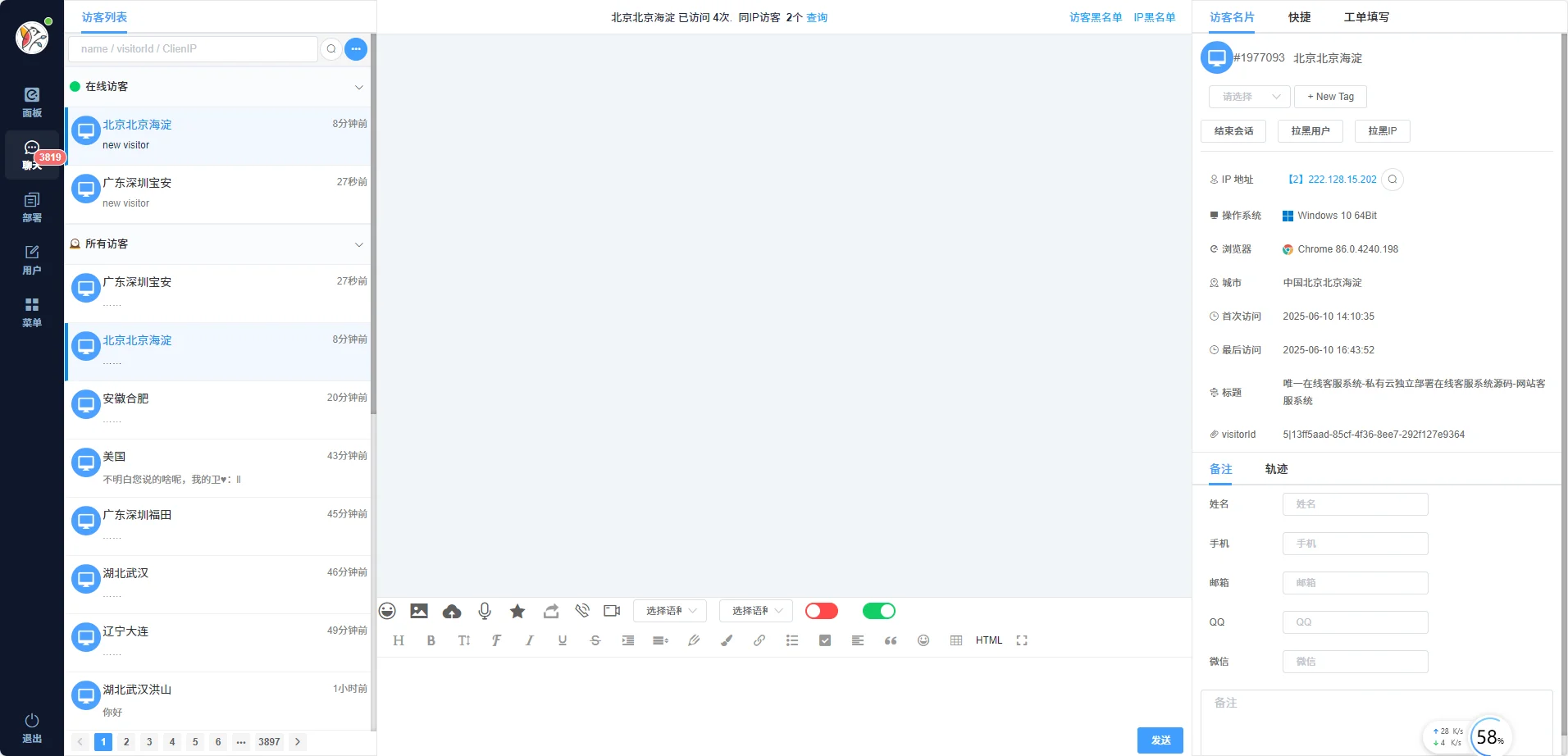Insert a table in the editor
1568x756 pixels.
pos(956,640)
